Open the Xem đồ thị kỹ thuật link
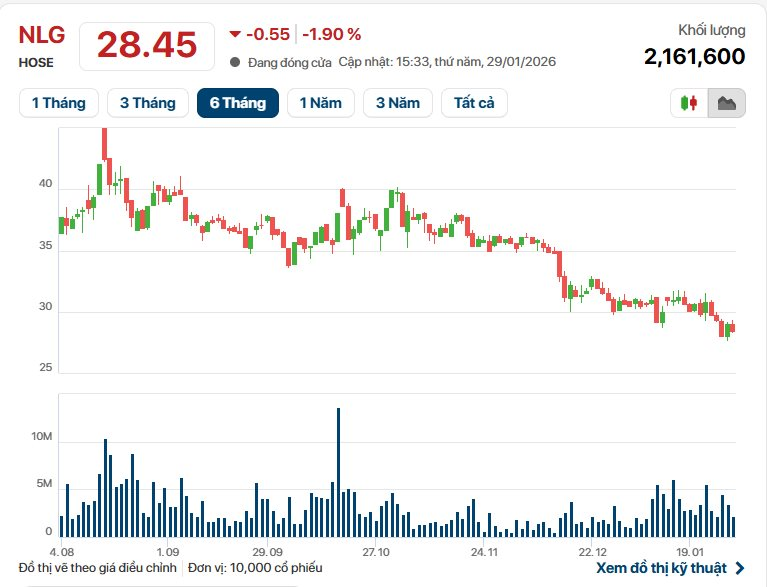Screen dimensions: 767x587 (660, 568)
